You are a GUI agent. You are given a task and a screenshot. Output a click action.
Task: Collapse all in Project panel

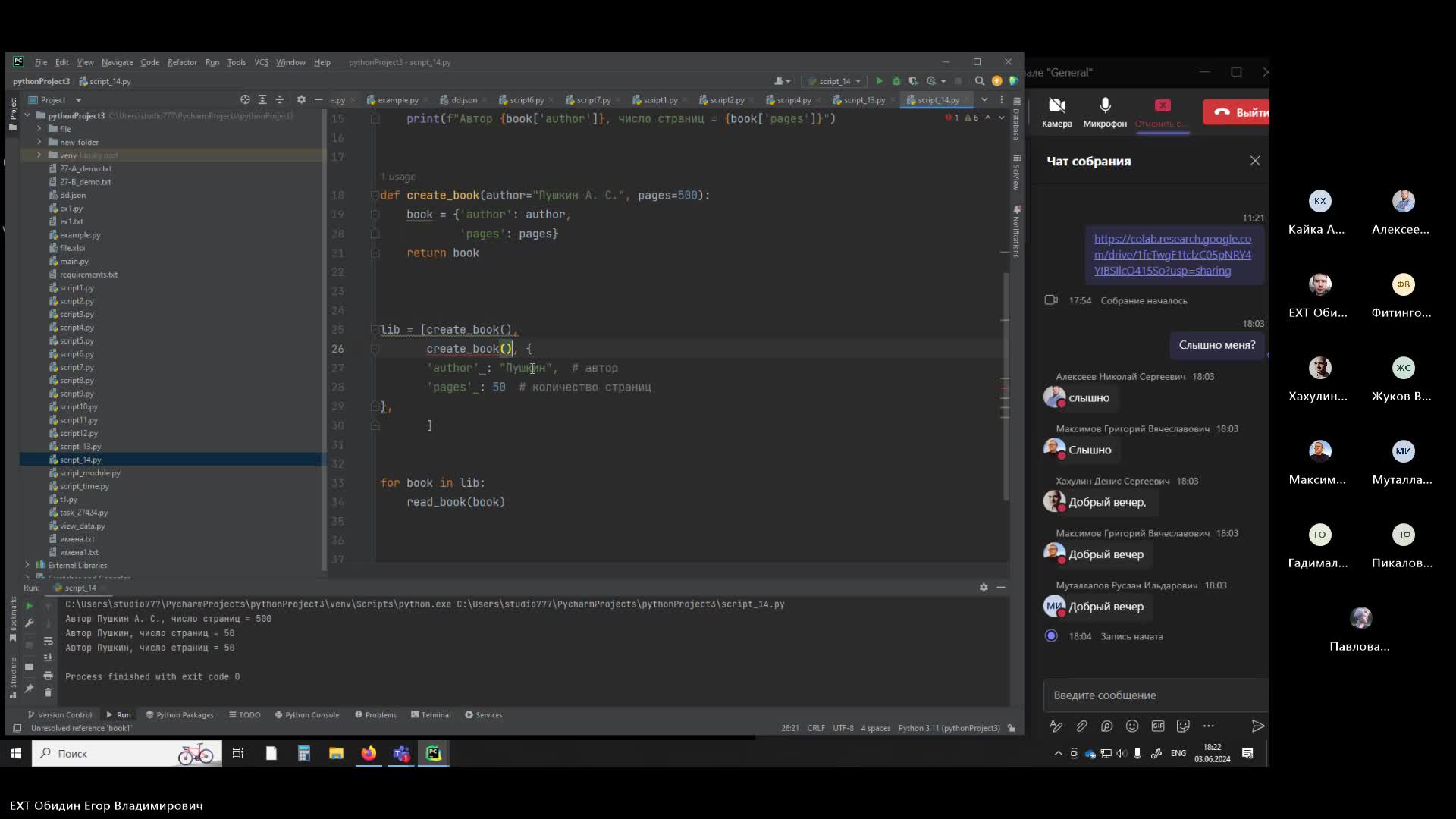pos(279,100)
